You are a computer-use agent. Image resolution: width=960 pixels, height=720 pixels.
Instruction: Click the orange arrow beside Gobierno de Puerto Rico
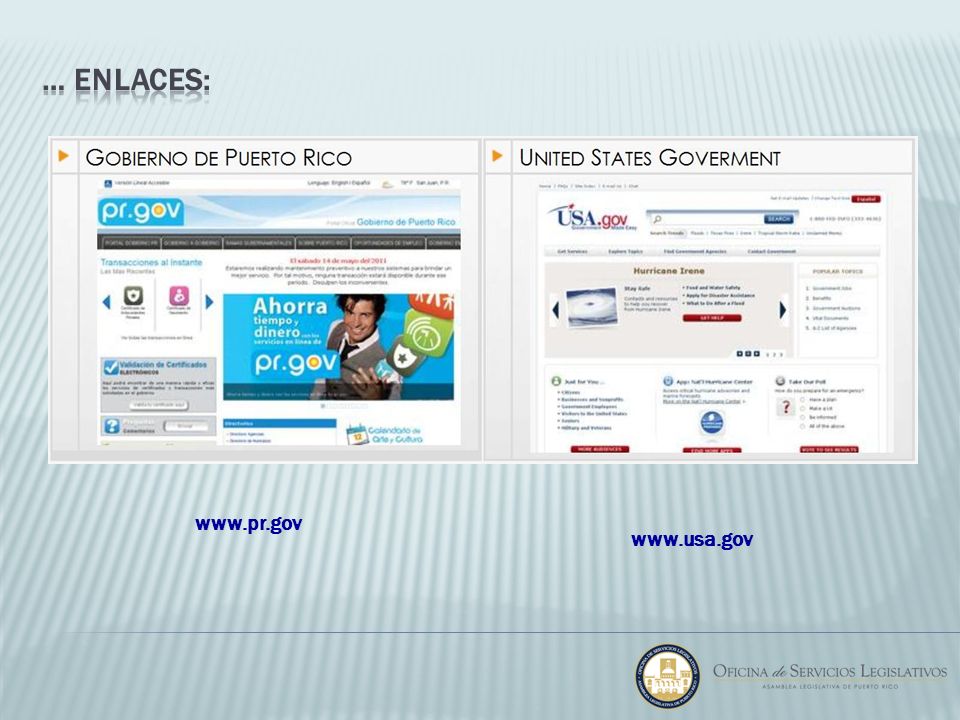click(64, 156)
